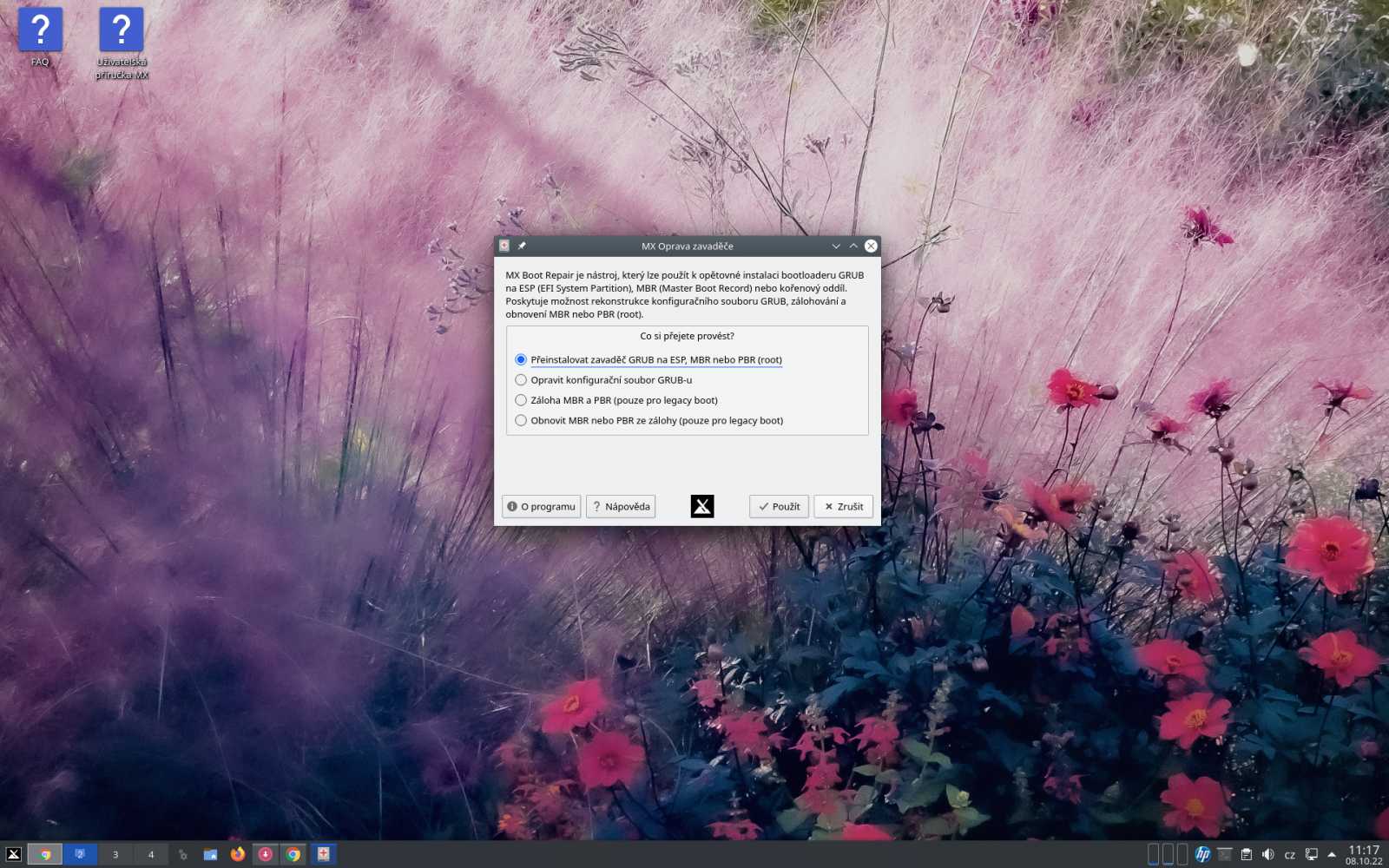Click the MX logo in the dialog
This screenshot has height=868, width=1389.
(x=702, y=506)
